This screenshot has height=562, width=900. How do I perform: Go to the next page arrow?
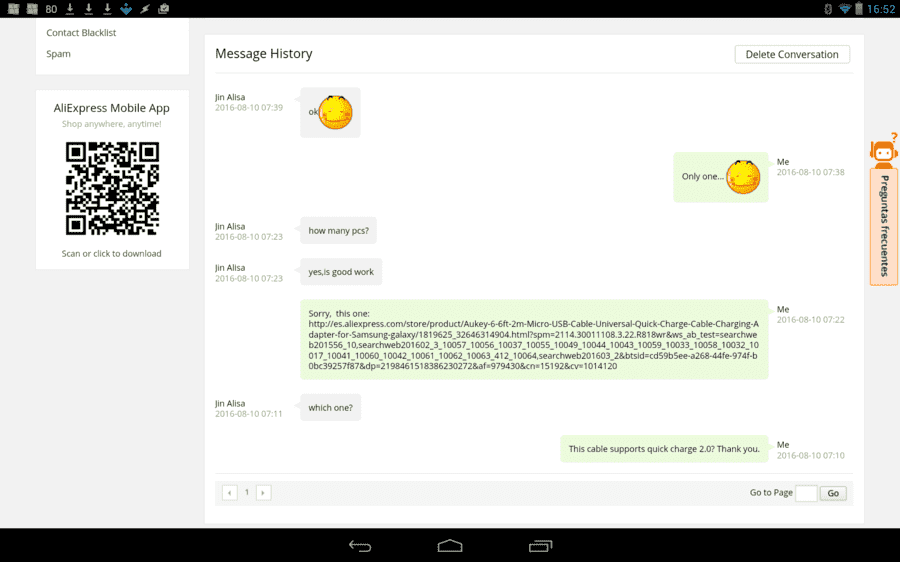click(263, 493)
